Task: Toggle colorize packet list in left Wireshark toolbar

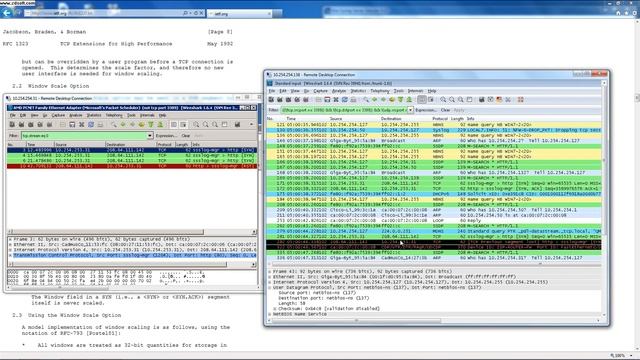Action: 174,124
